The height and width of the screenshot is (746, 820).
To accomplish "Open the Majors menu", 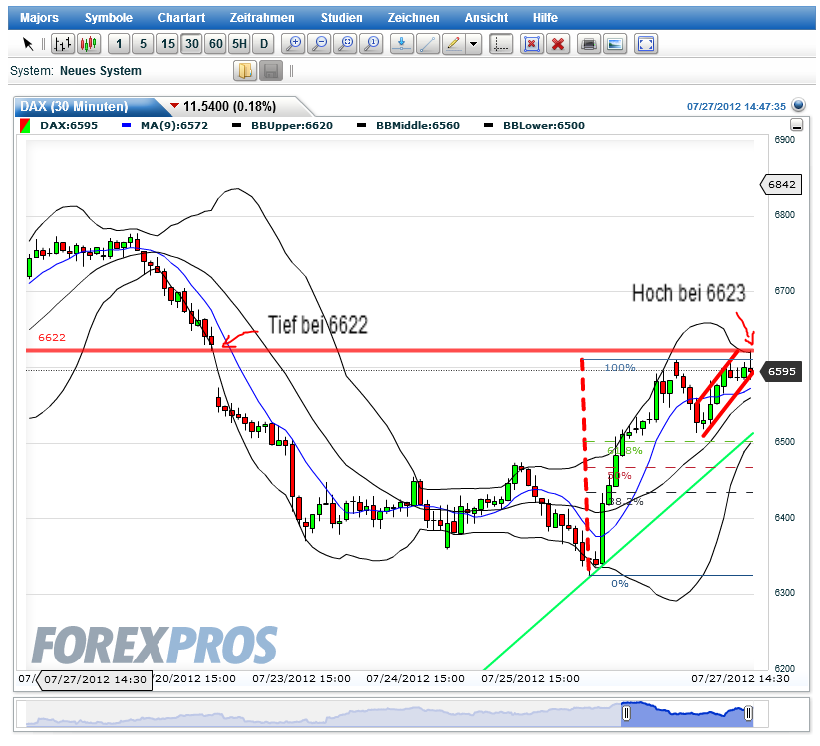I will click(39, 18).
